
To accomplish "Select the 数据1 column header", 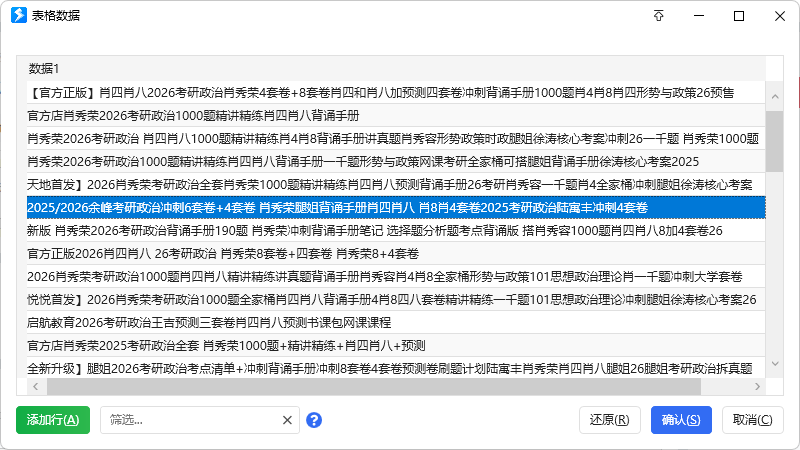I will point(396,68).
